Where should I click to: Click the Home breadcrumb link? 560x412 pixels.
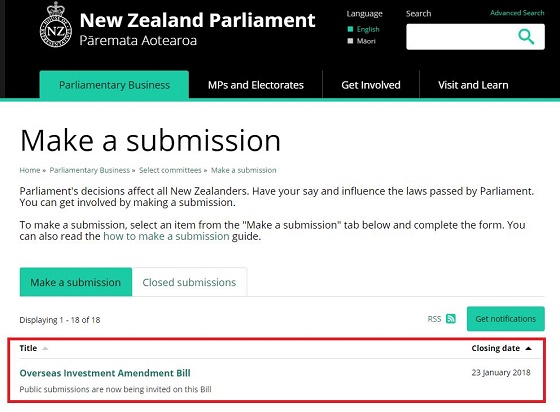pyautogui.click(x=30, y=170)
